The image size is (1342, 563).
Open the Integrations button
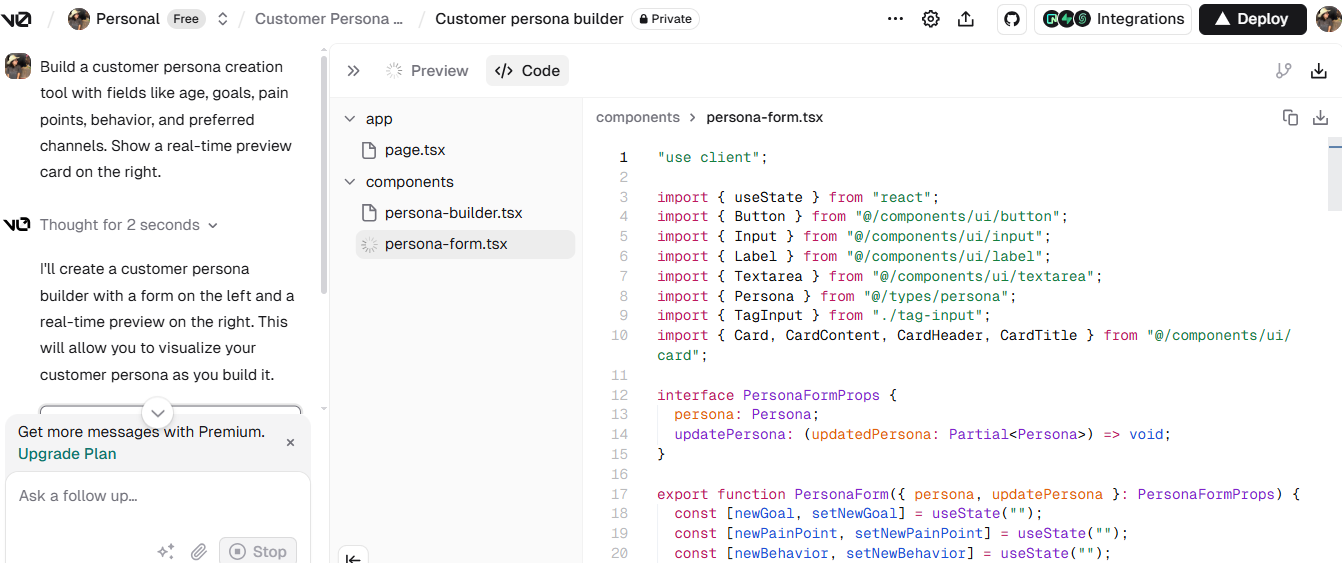tap(1112, 19)
